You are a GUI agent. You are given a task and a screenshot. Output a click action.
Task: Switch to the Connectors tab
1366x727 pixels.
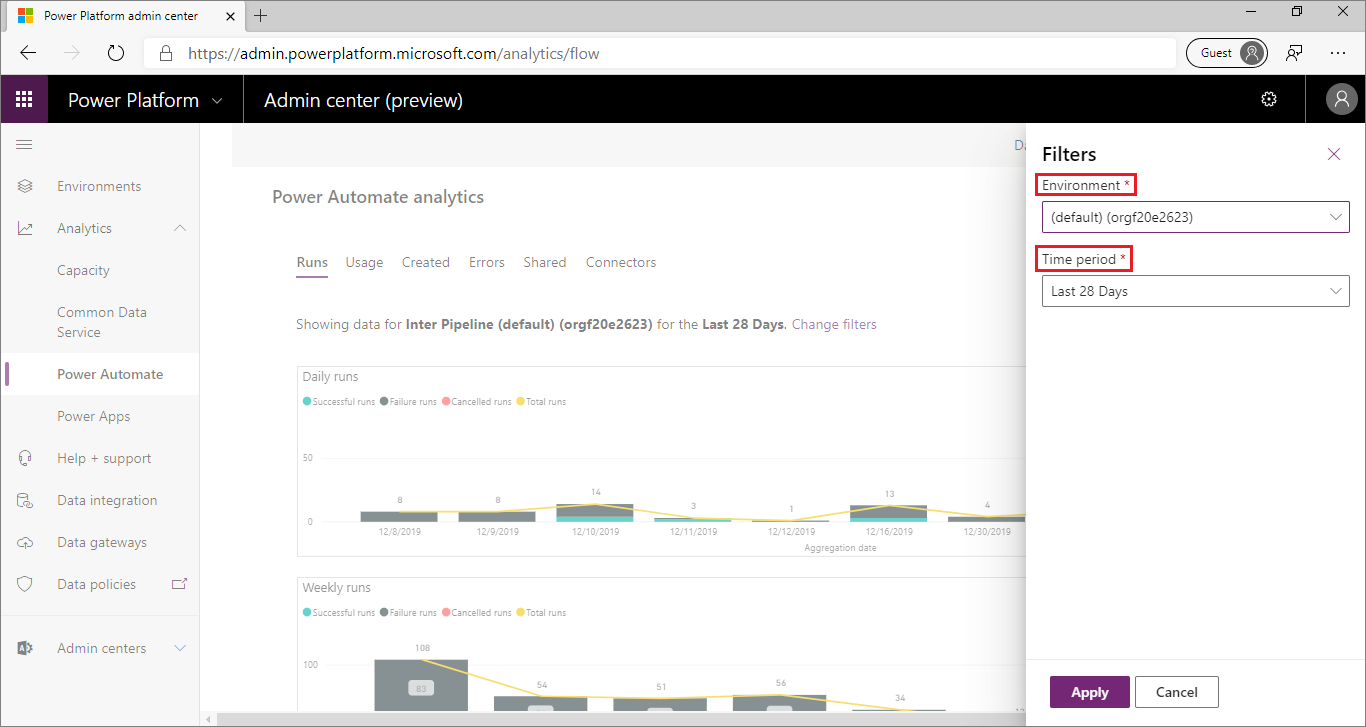point(620,262)
